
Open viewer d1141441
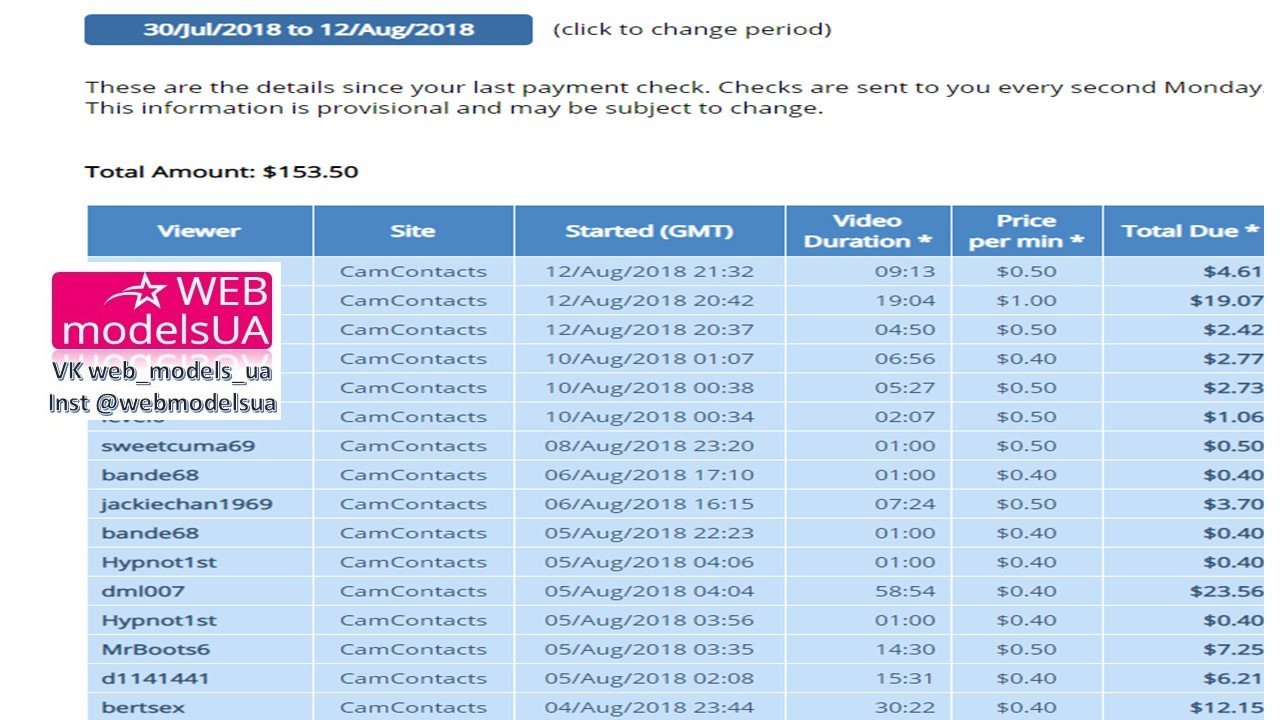pos(155,678)
